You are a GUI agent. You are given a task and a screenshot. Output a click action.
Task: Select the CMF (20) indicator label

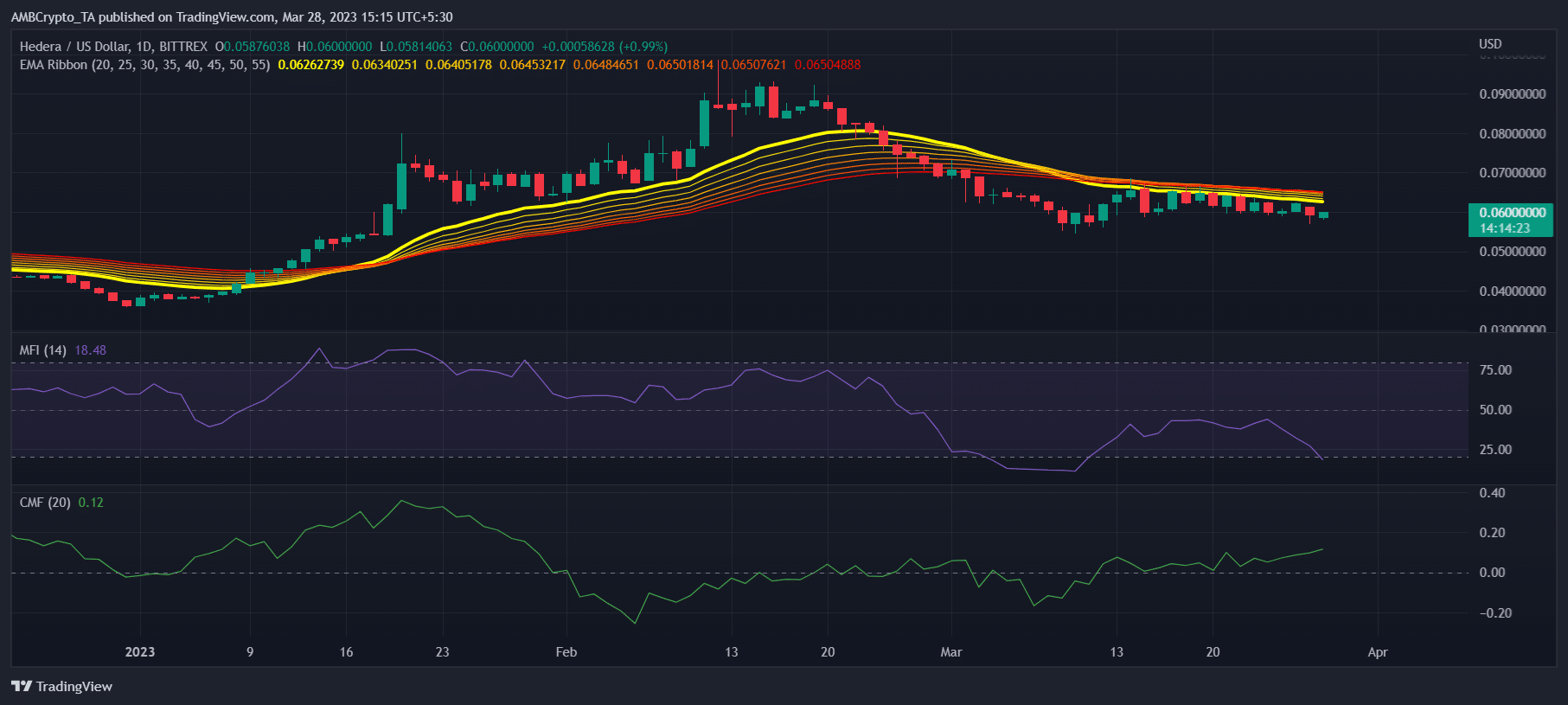point(45,503)
